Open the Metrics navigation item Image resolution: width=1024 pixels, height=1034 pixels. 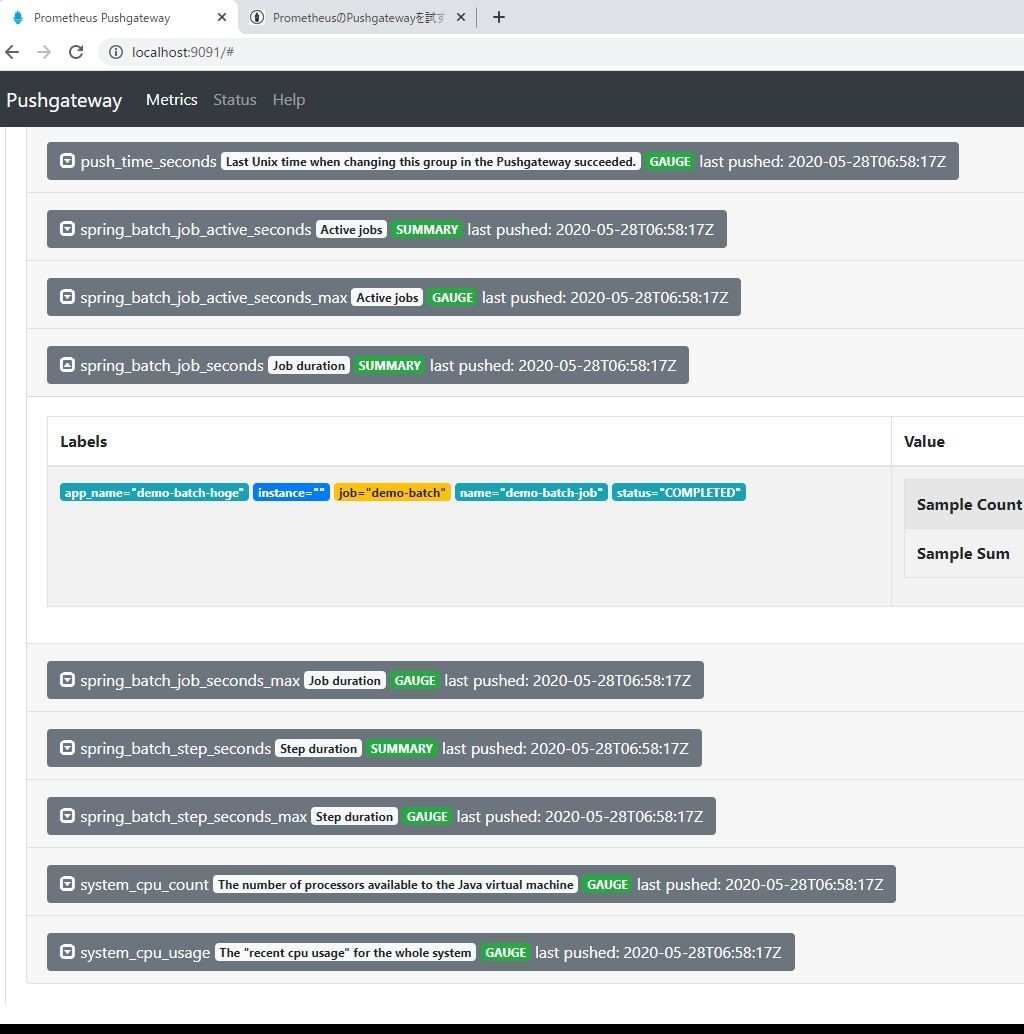tap(171, 100)
